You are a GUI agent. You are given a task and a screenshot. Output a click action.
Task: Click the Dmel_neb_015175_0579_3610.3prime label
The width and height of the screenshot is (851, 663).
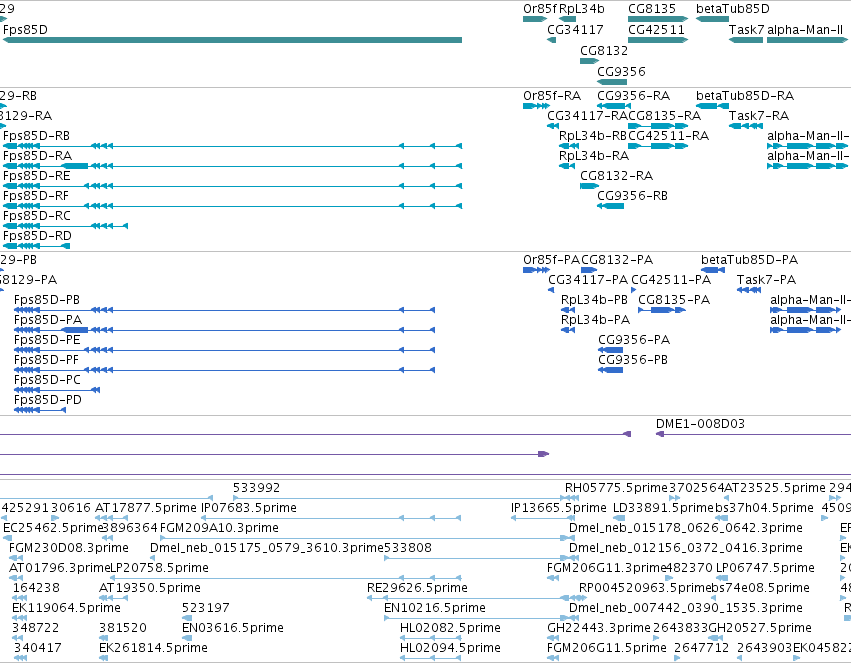[x=266, y=548]
